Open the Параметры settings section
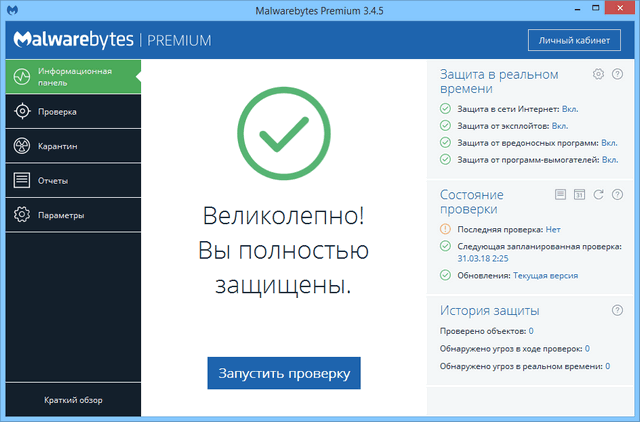This screenshot has width=640, height=422. click(73, 215)
